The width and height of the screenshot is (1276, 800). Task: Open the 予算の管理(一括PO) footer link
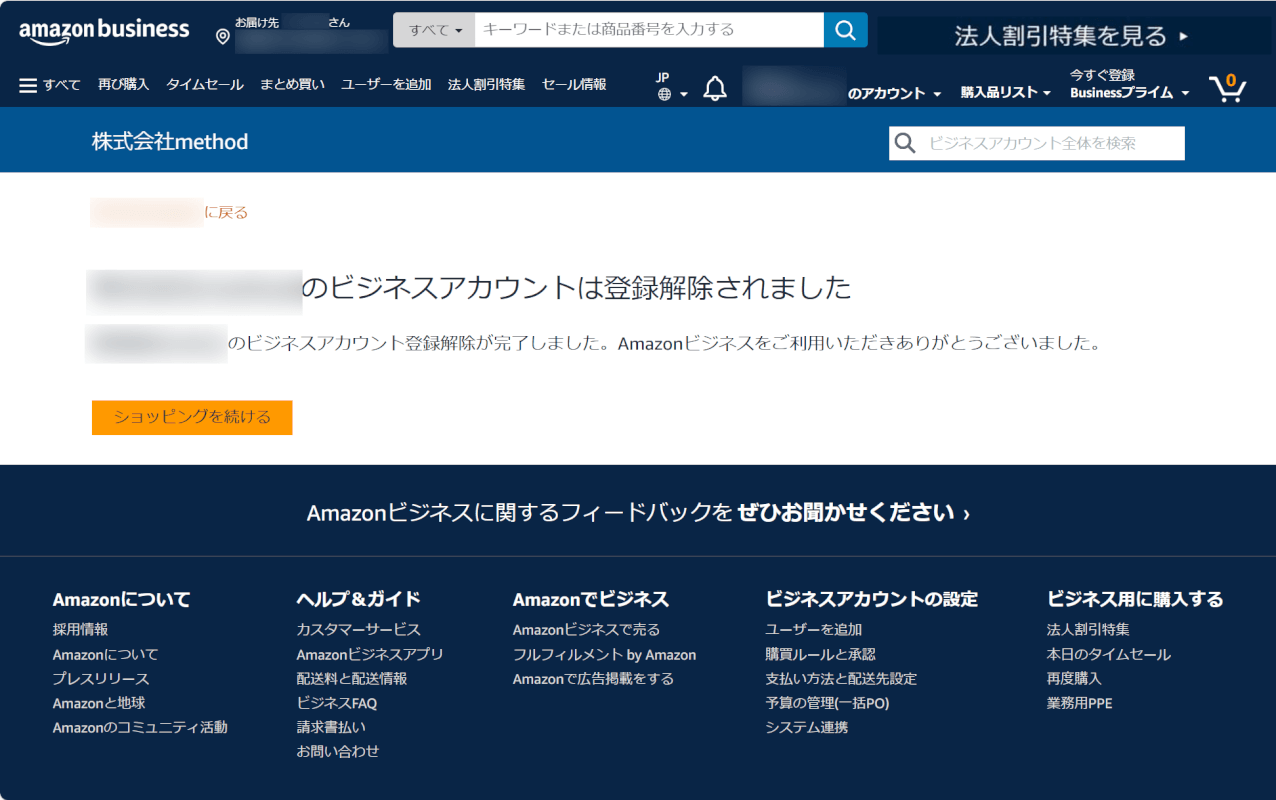click(827, 704)
